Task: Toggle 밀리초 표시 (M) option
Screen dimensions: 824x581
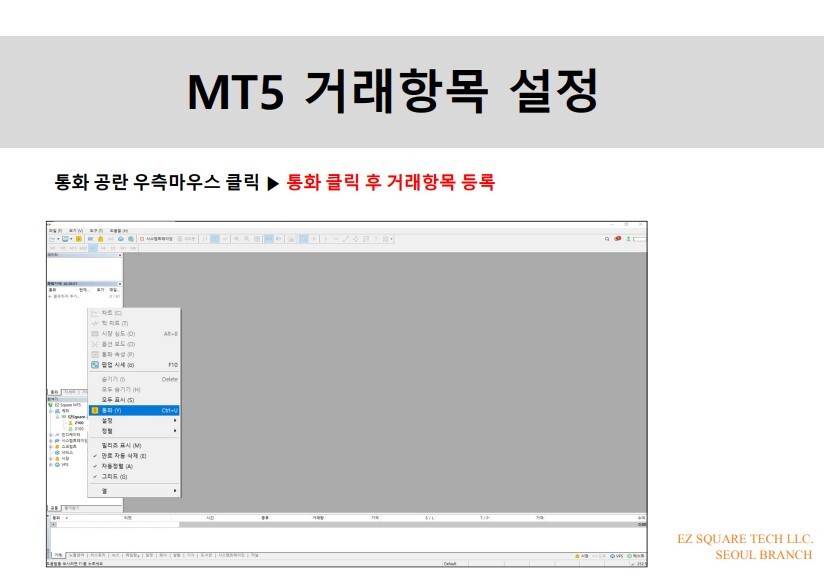Action: click(x=134, y=445)
